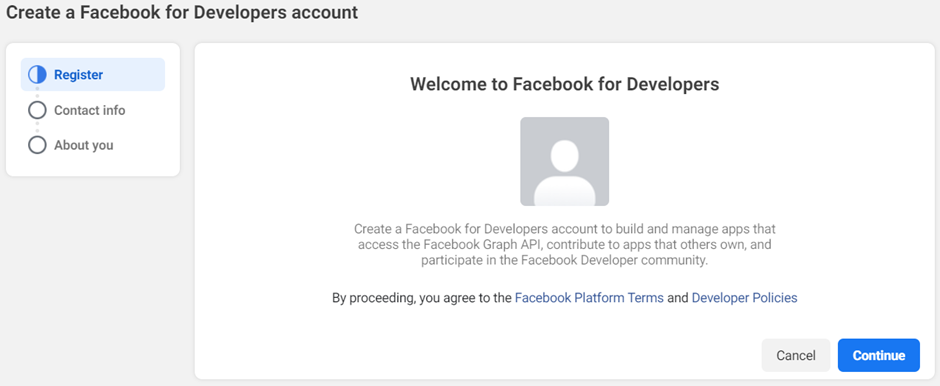Screen dimensions: 940x386
Task: Open the Contact info step
Action: [90, 110]
